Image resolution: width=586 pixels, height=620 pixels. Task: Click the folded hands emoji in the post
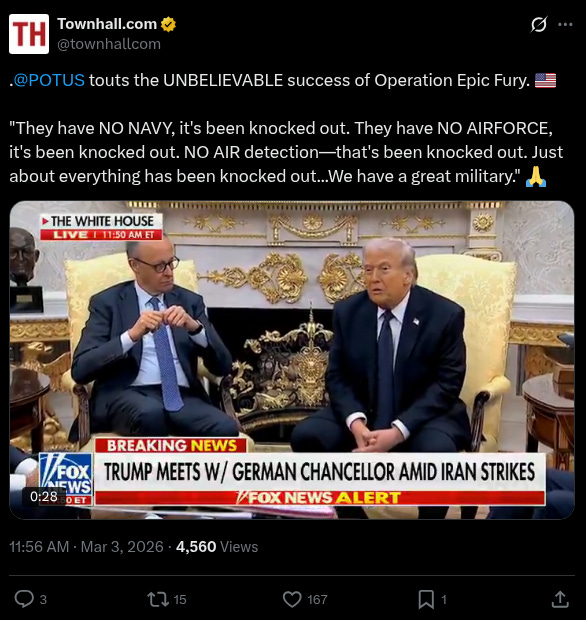536,176
